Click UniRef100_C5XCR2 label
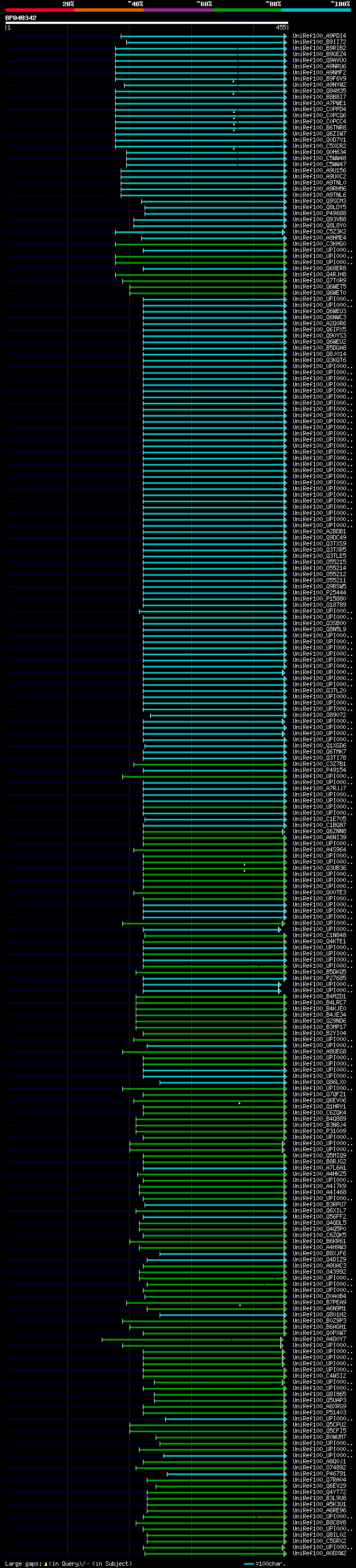Screen dimensions: 356x1568 (x=319, y=146)
